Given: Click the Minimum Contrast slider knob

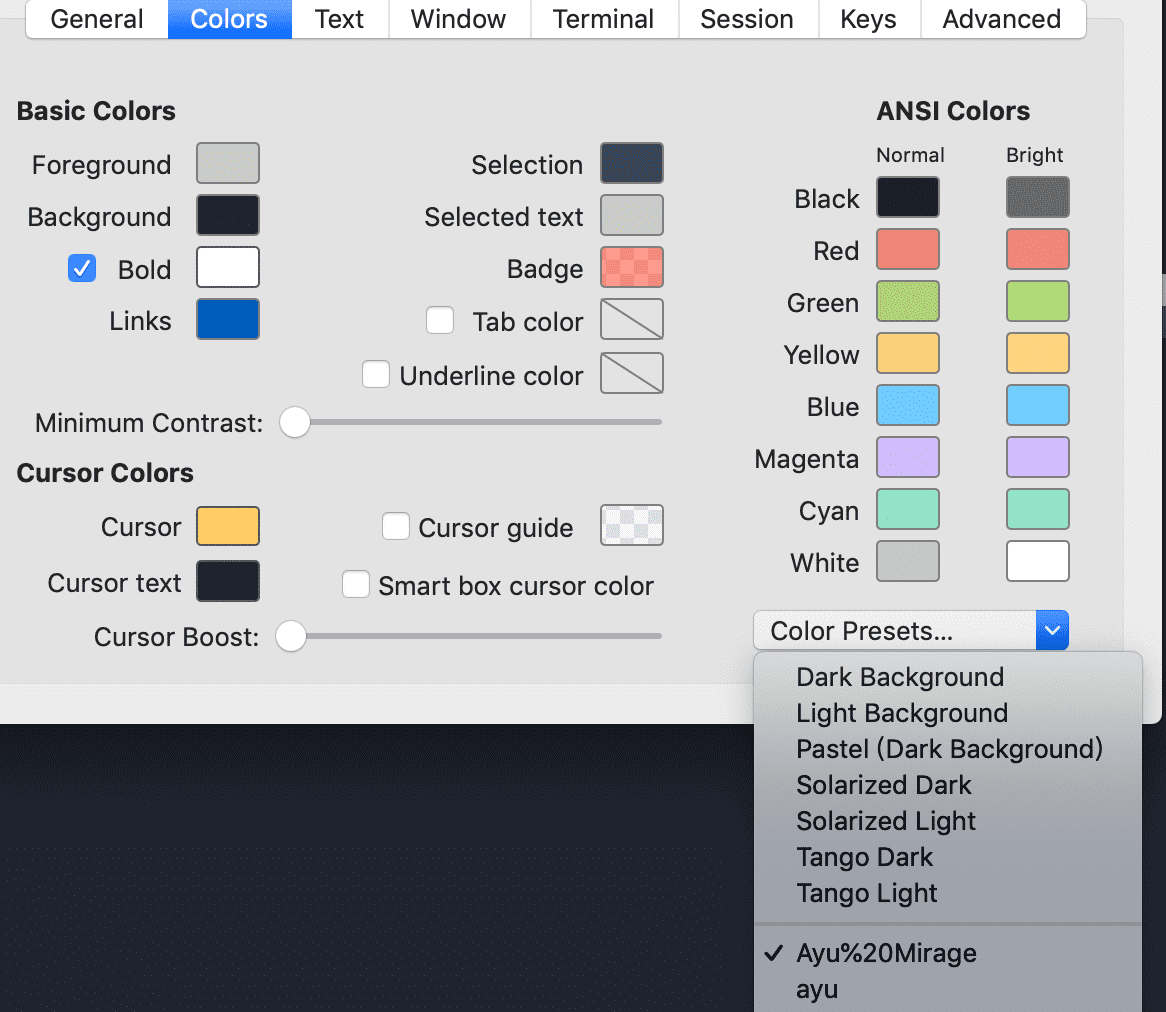Looking at the screenshot, I should click(x=295, y=422).
